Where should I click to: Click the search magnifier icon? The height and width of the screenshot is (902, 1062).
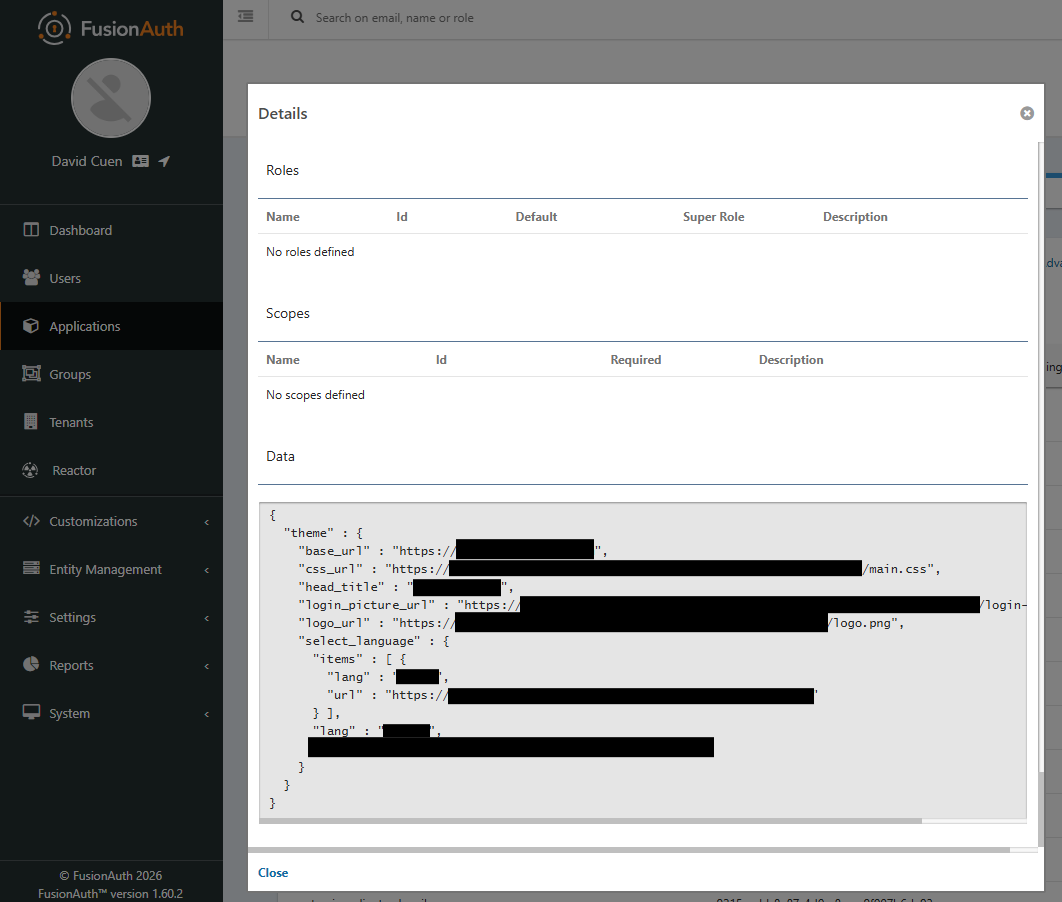(x=297, y=17)
